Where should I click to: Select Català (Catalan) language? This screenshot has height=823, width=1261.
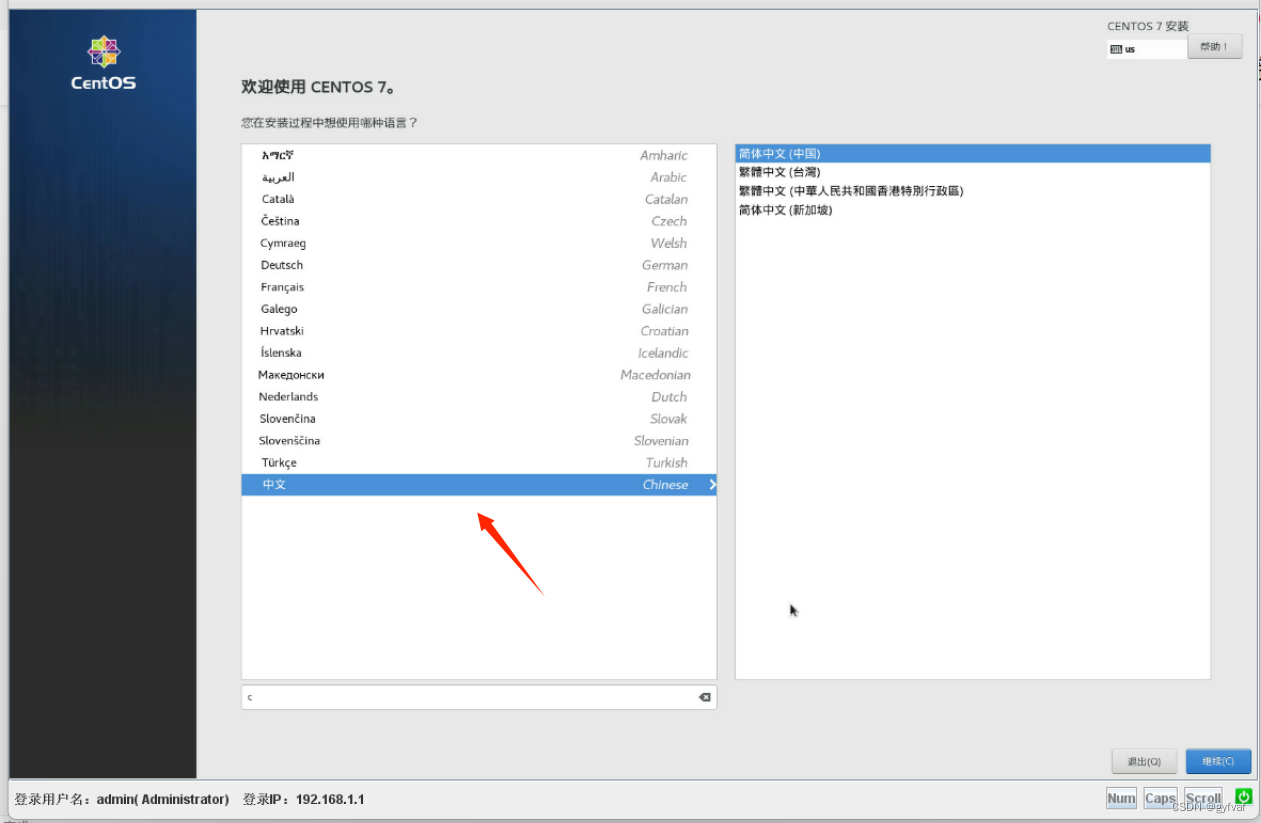pos(479,199)
